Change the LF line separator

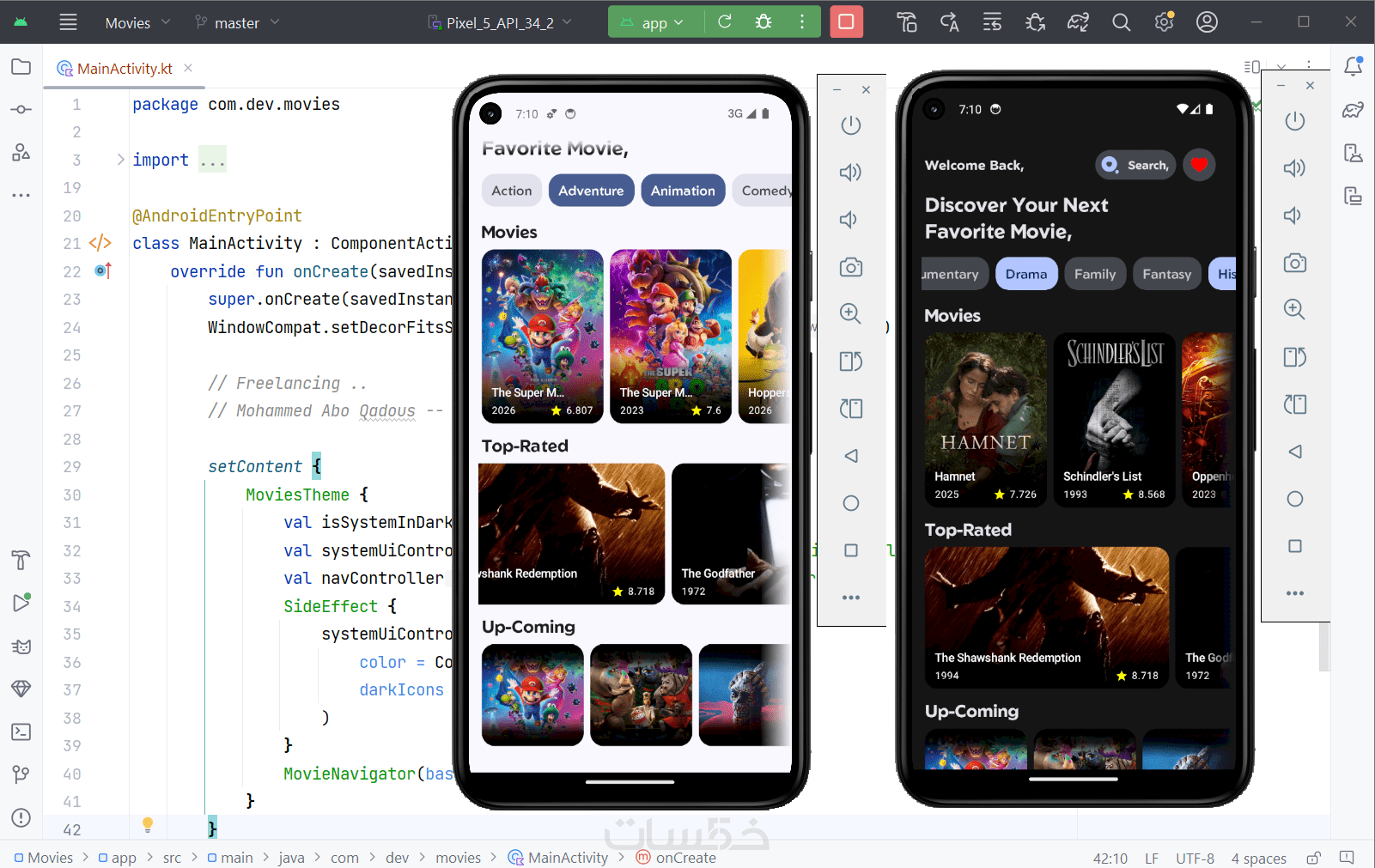pos(1152,858)
